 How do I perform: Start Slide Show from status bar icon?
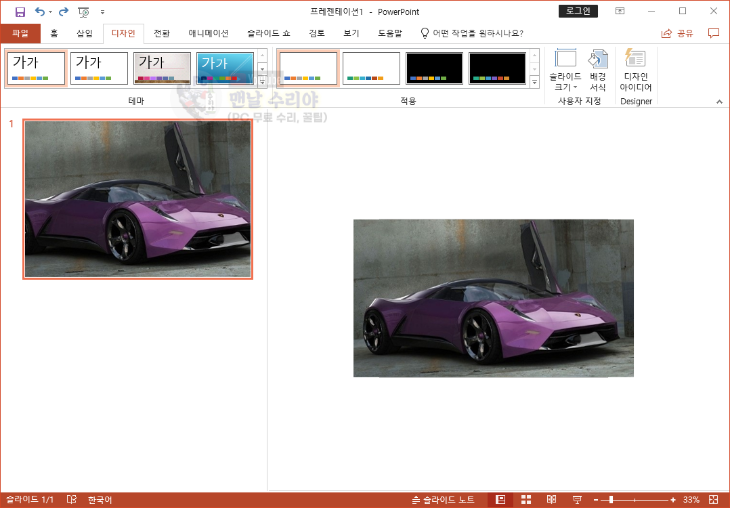pos(577,500)
